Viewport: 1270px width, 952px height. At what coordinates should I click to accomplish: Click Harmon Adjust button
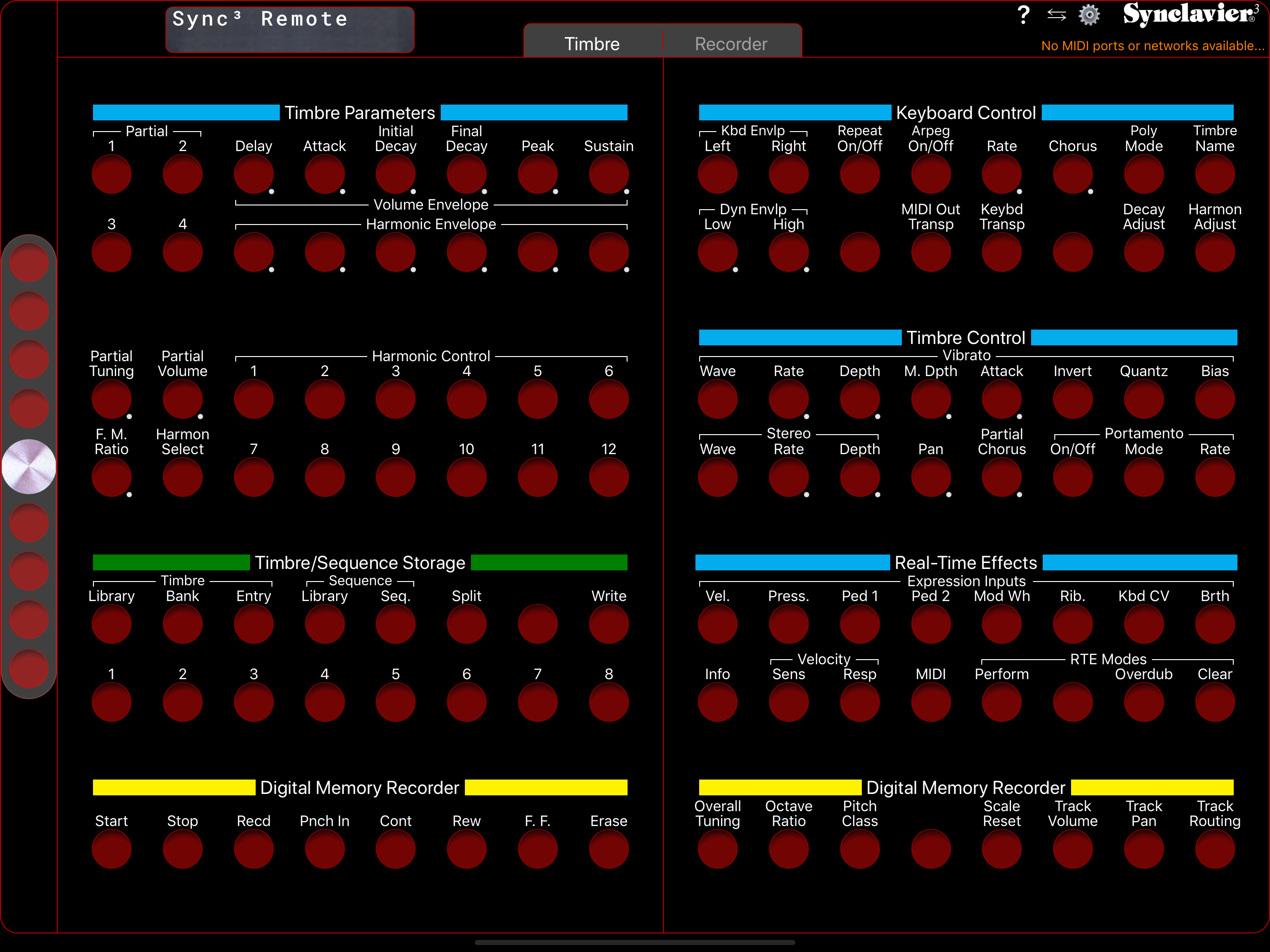tap(1216, 252)
